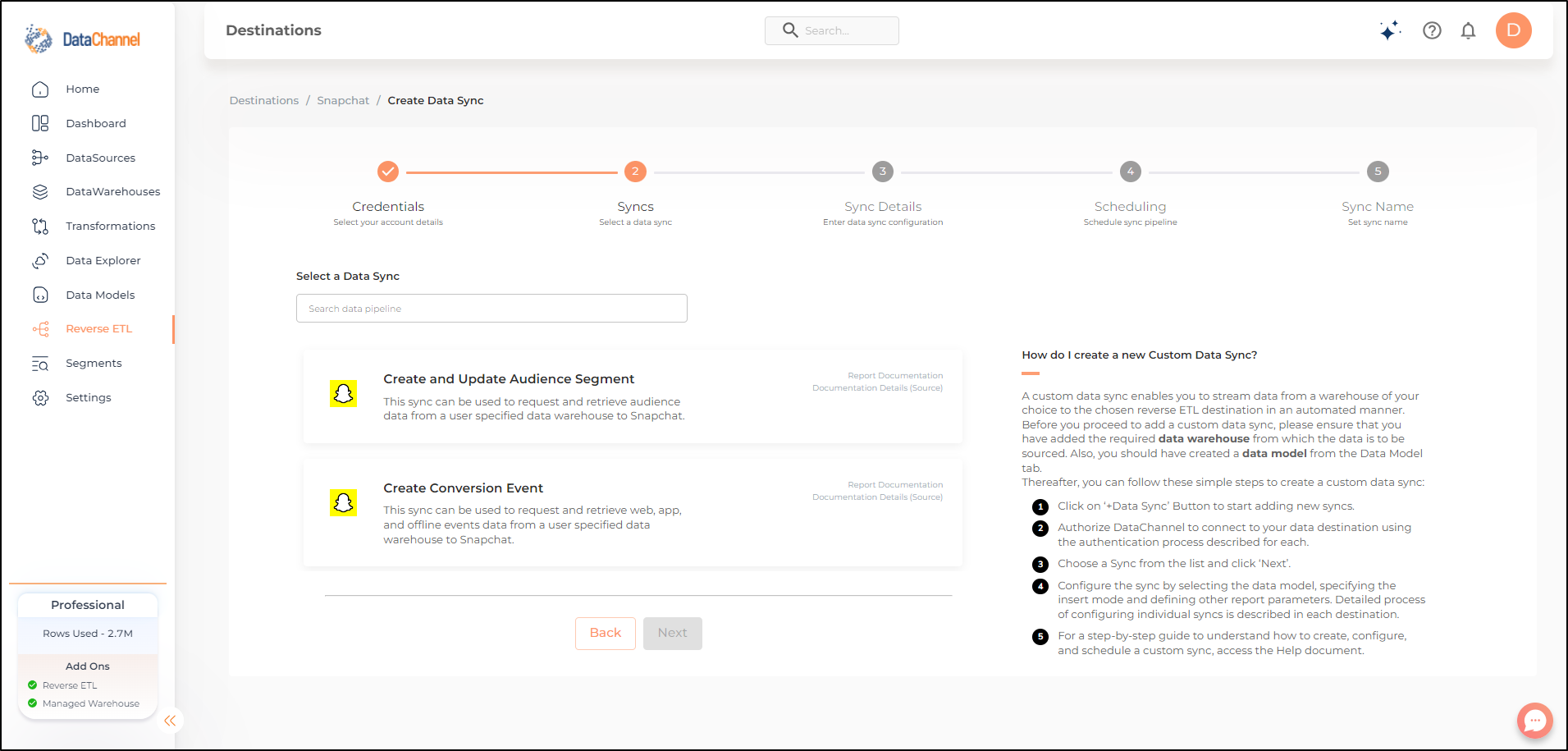Click the Scheduling step label
The width and height of the screenshot is (1568, 751).
tap(1130, 207)
